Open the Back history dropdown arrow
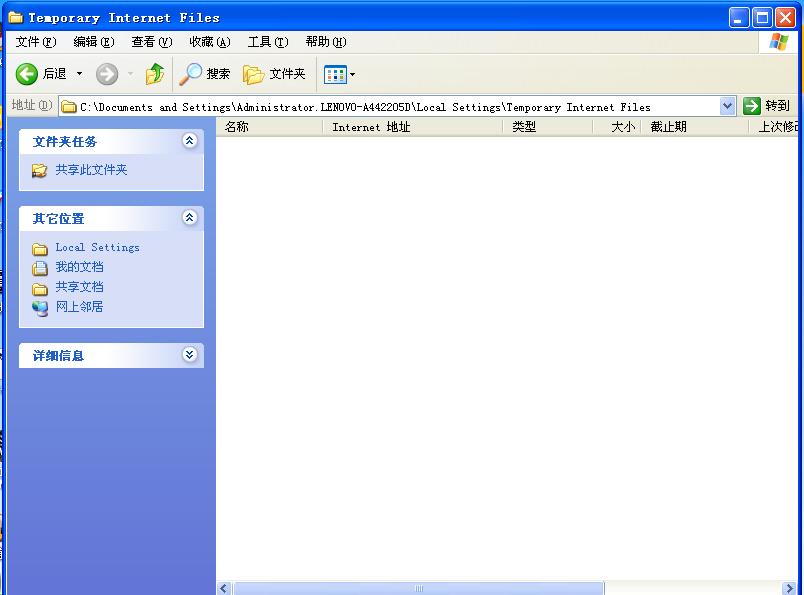Screen dimensions: 804x595 79,74
